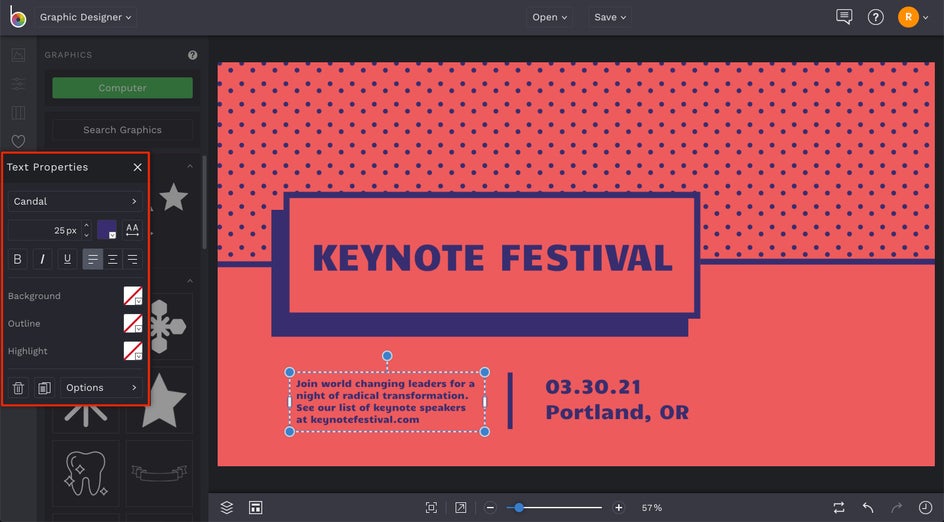The width and height of the screenshot is (944, 522).
Task: Select the small star graphic thumbnail
Action: (x=173, y=197)
